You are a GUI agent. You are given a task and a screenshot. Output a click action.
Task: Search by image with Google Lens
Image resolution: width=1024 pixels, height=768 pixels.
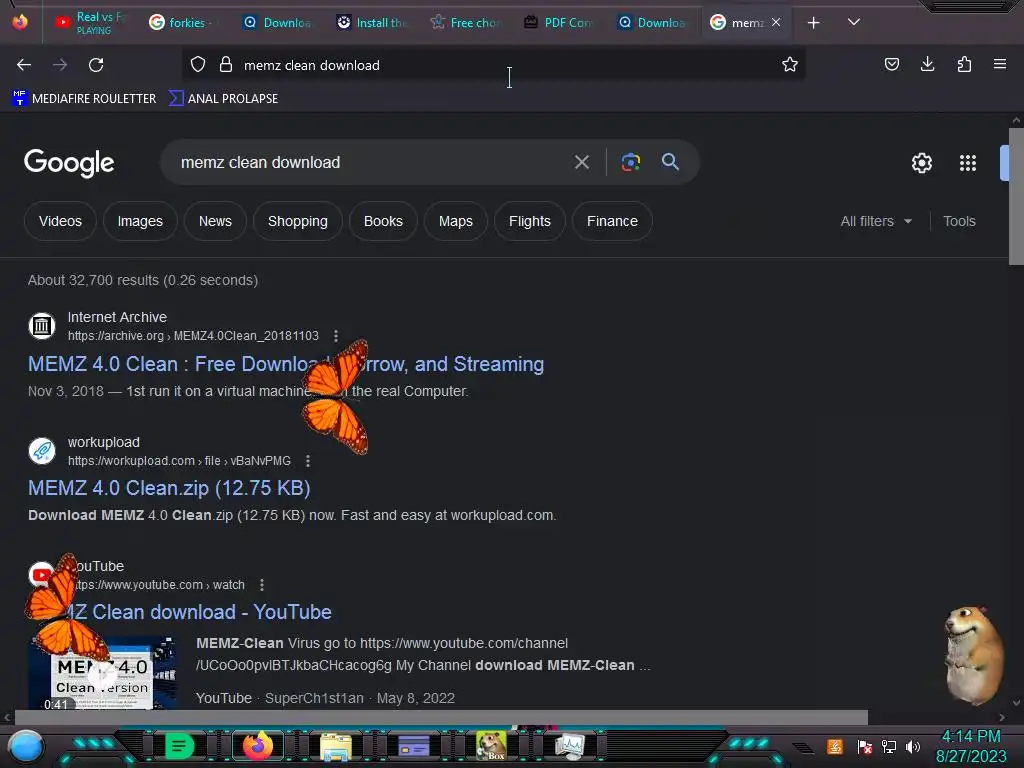(x=630, y=162)
